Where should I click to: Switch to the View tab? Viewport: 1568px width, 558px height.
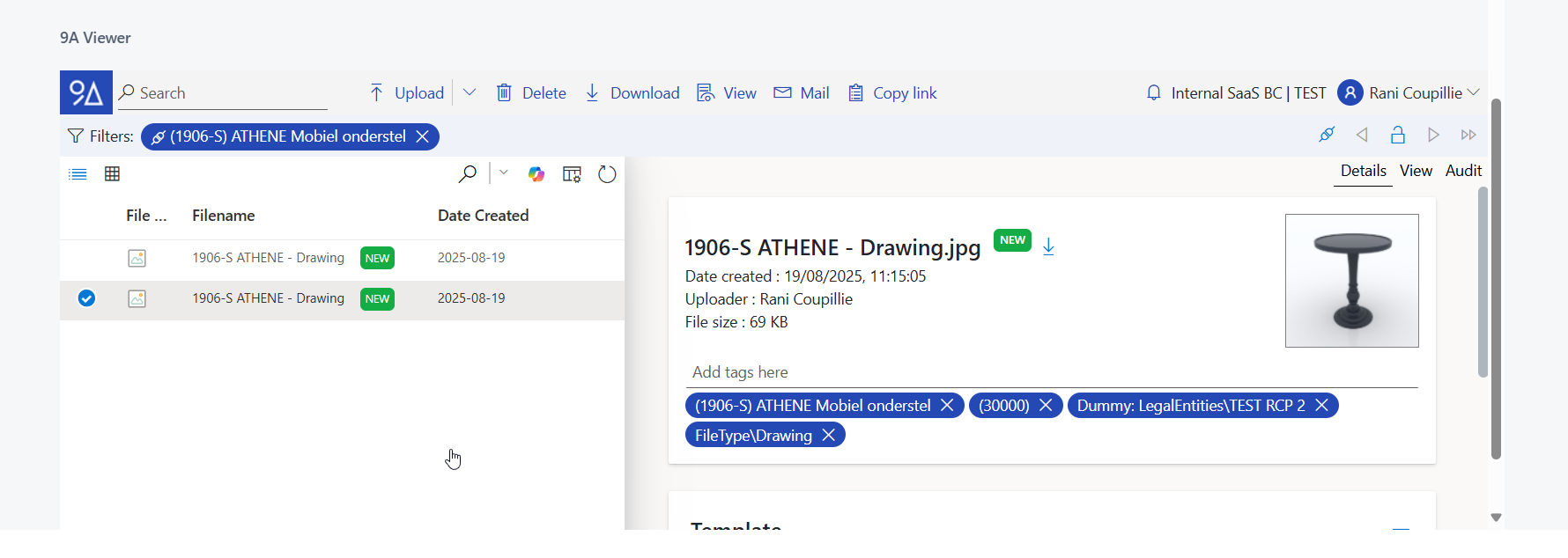click(1416, 171)
